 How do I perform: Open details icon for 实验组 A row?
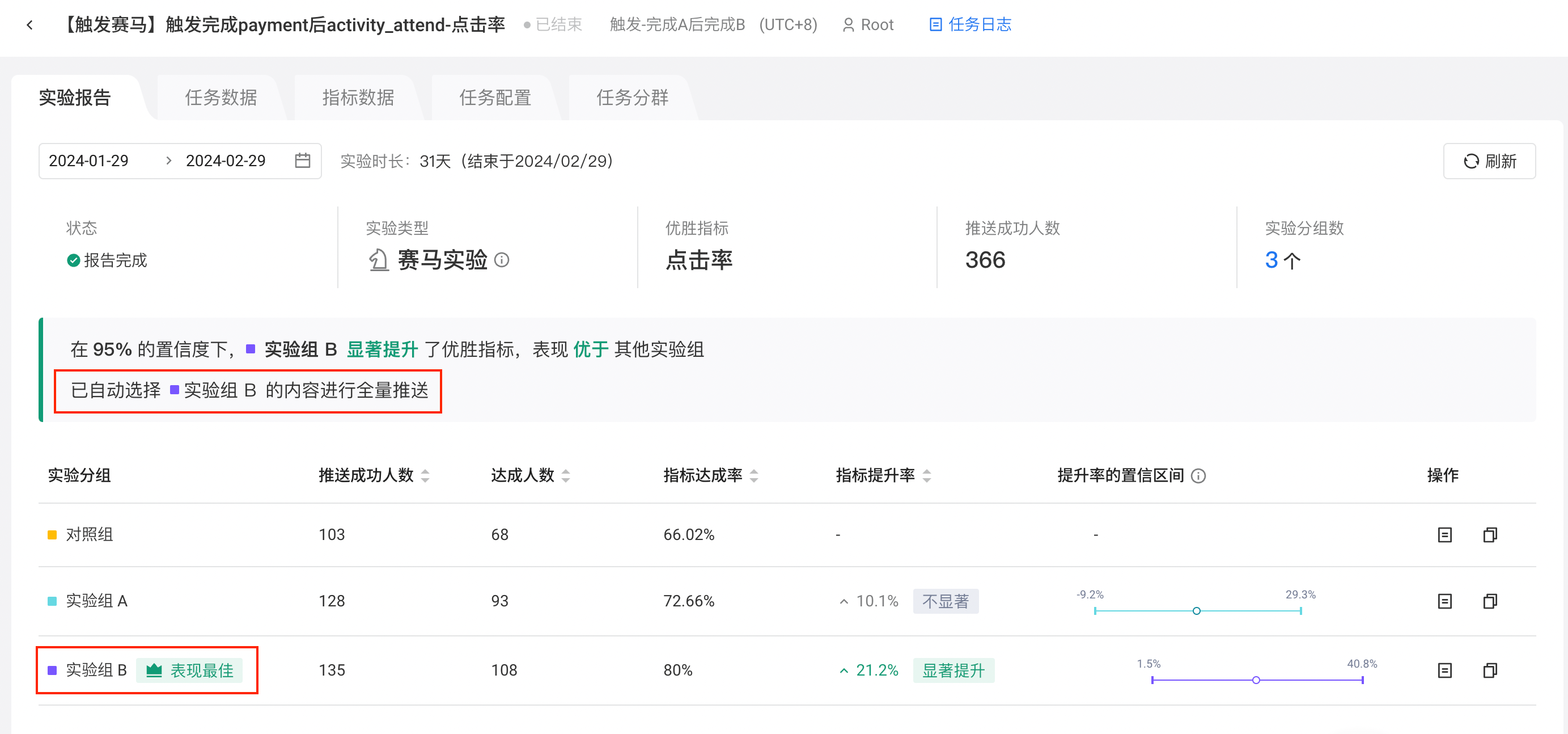coord(1444,601)
